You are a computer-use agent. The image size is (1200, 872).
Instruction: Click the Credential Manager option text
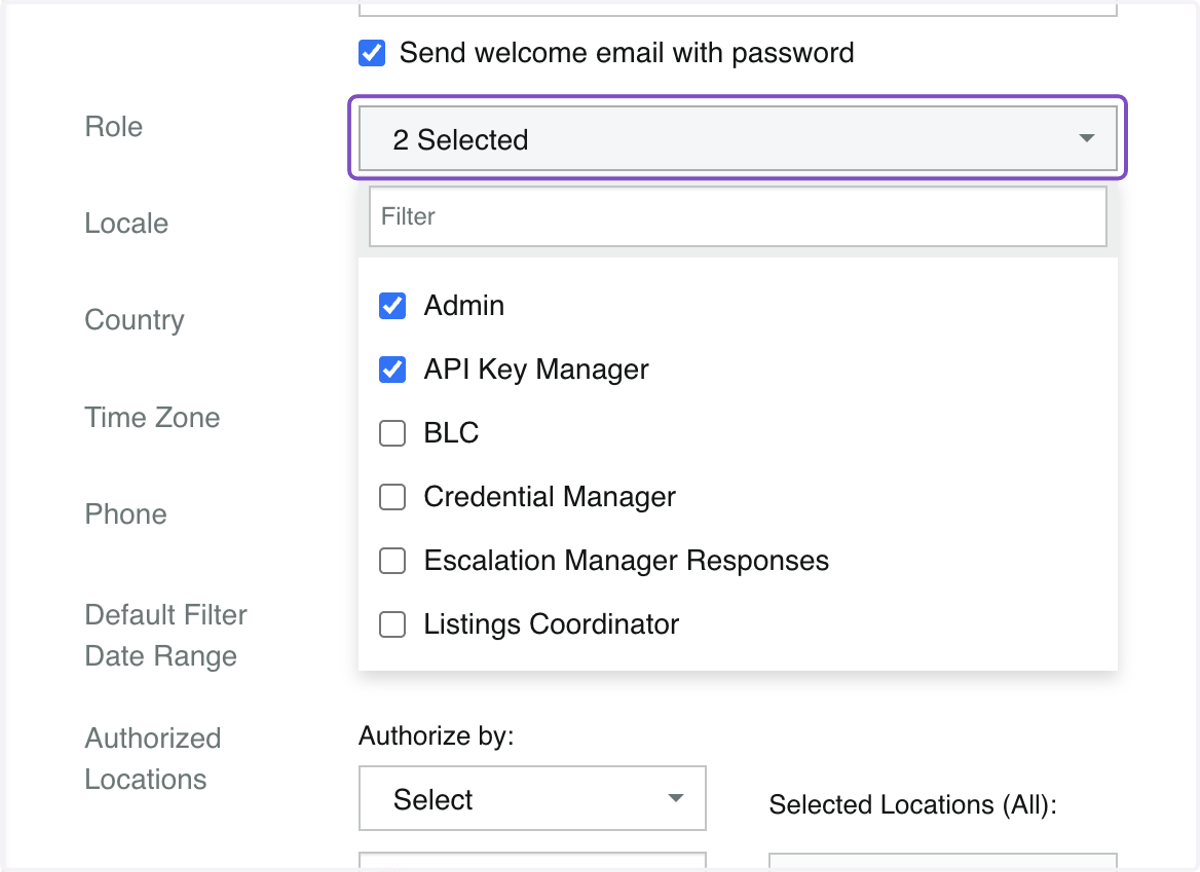coord(550,497)
